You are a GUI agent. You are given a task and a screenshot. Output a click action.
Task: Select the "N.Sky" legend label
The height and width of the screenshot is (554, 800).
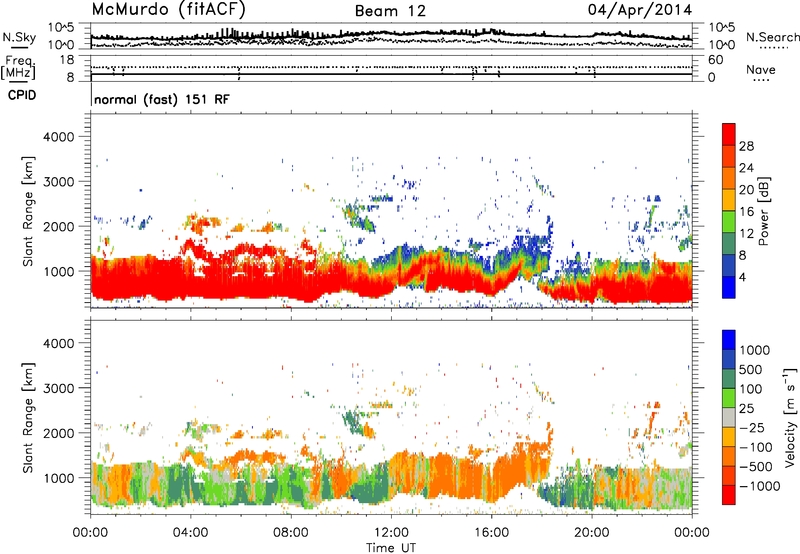click(x=19, y=37)
